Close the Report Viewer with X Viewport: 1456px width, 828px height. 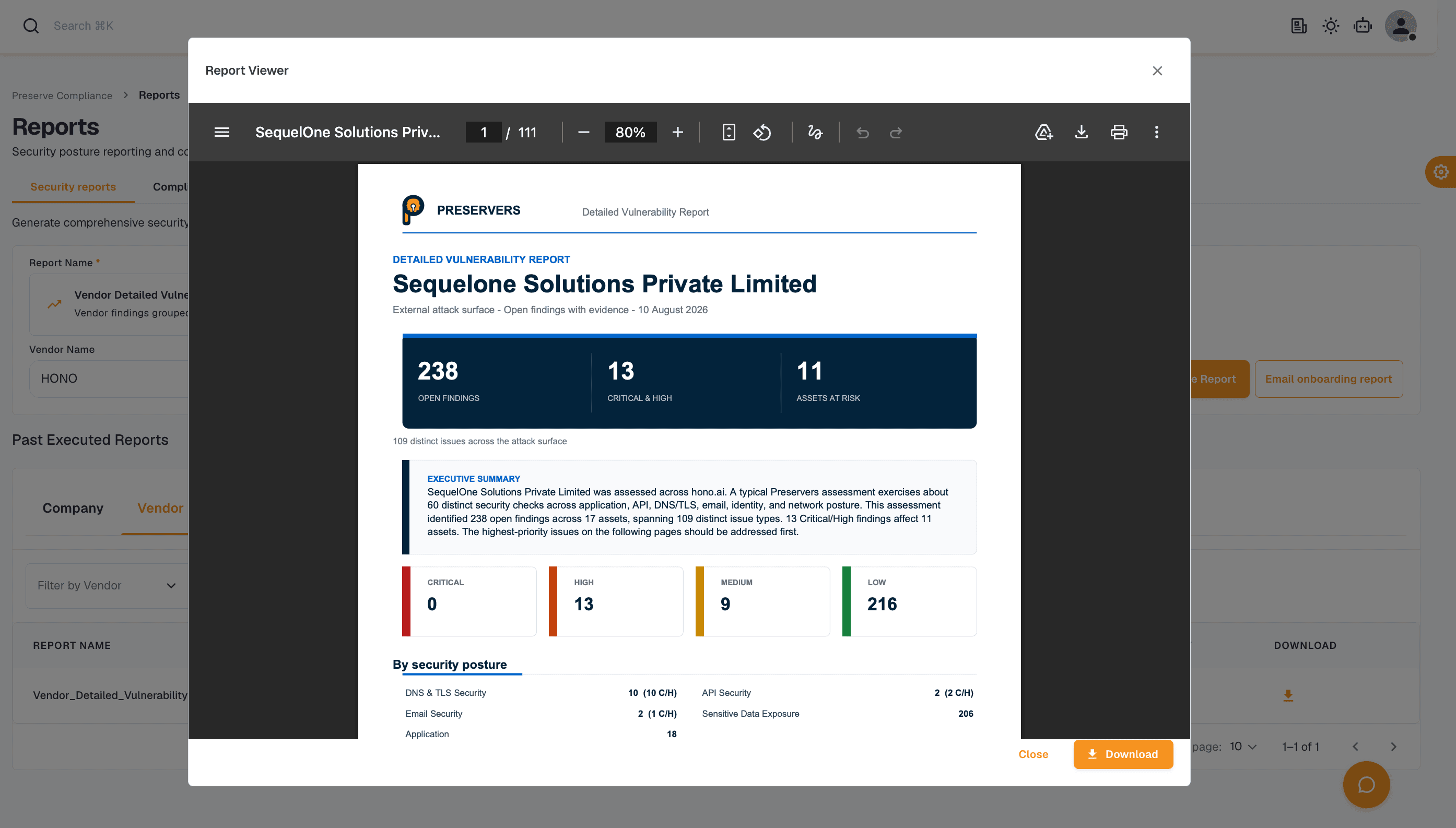tap(1157, 70)
